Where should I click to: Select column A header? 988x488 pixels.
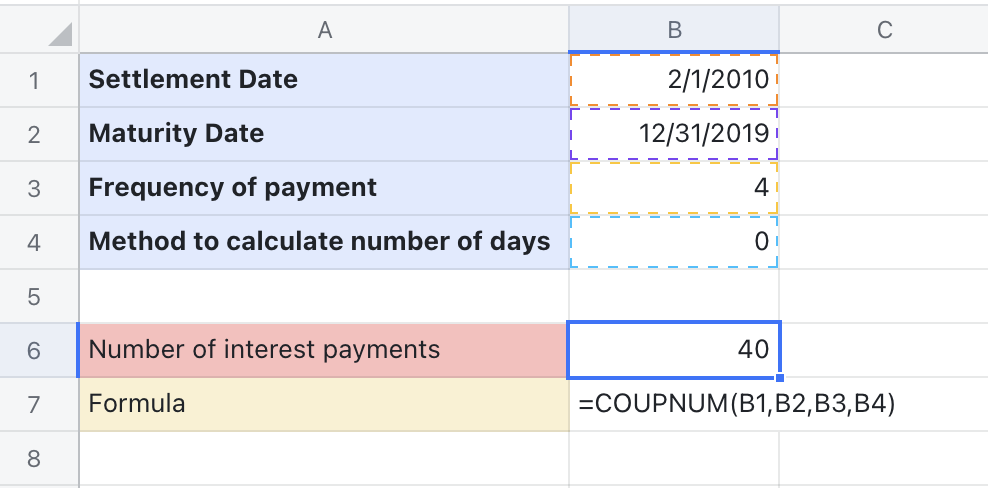click(324, 30)
